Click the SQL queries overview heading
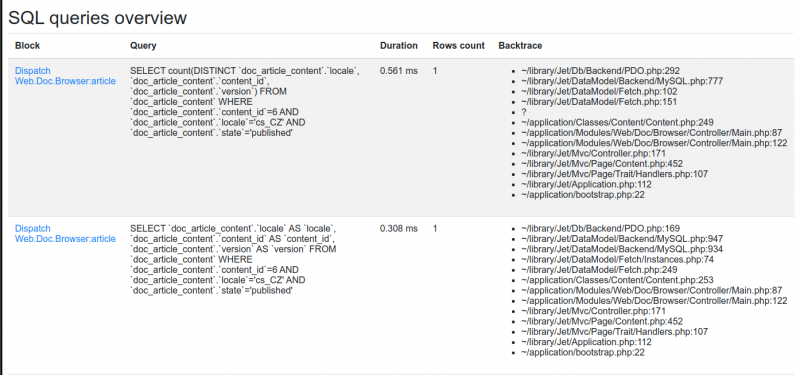The height and width of the screenshot is (375, 800). (x=98, y=18)
